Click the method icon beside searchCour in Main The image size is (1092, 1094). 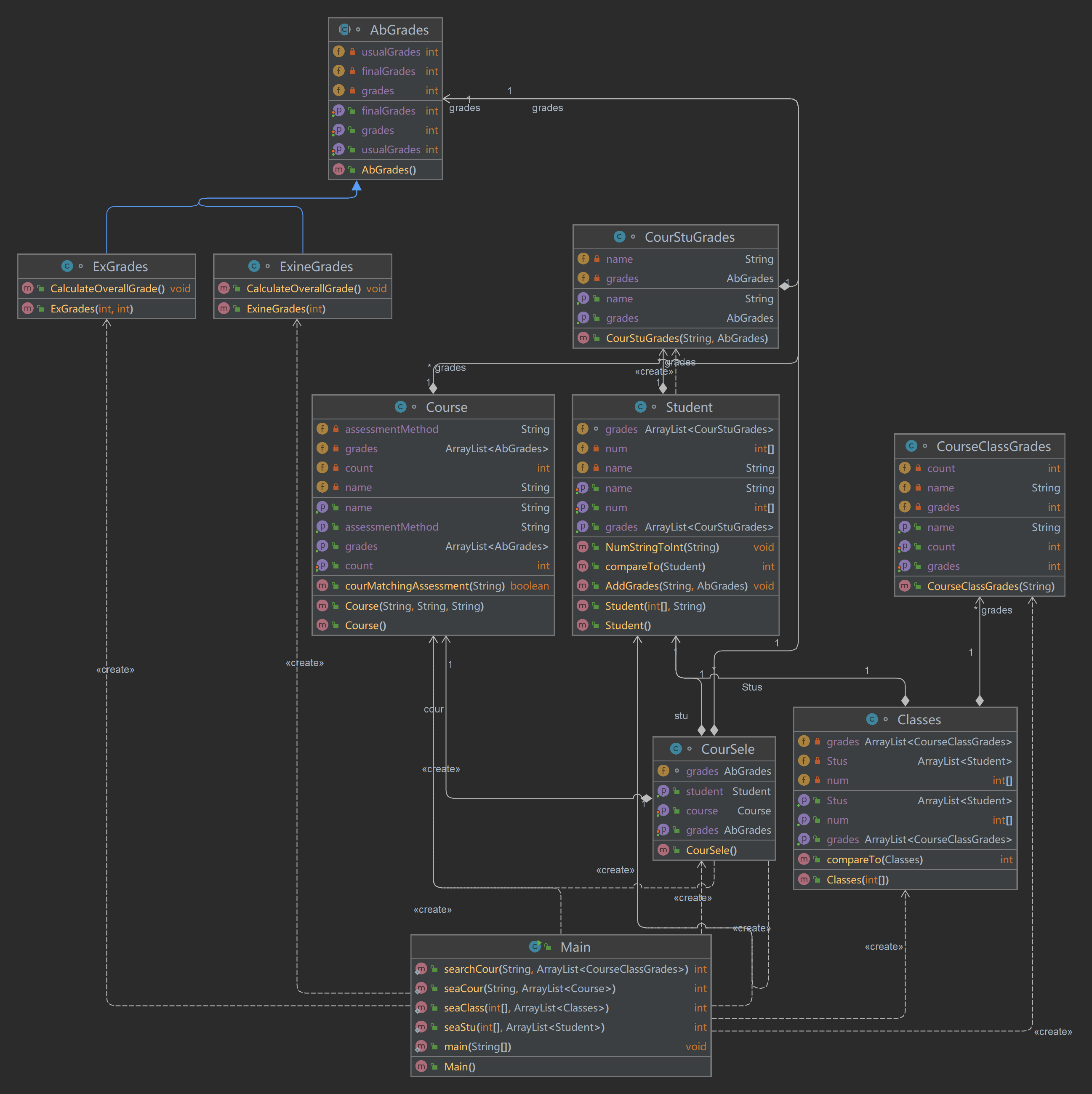coord(421,969)
